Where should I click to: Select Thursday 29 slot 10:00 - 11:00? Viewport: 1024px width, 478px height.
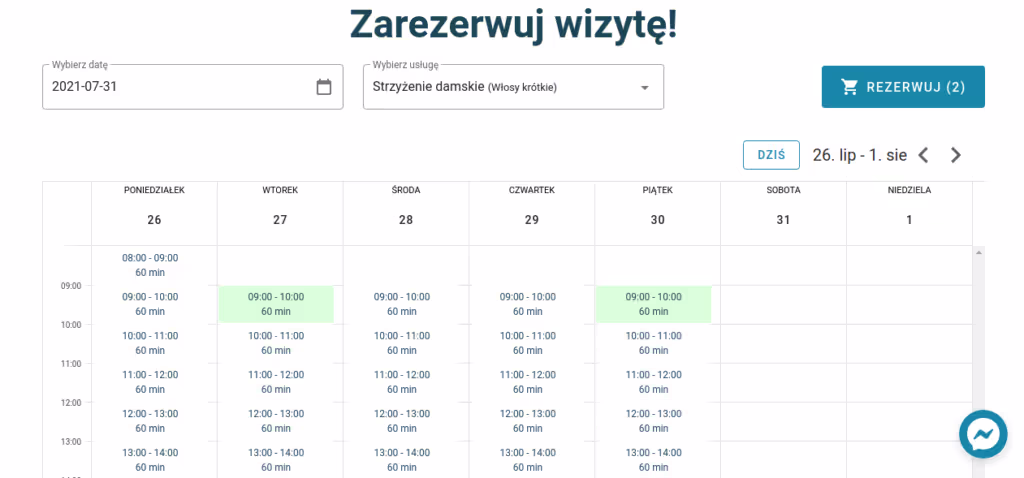point(528,343)
